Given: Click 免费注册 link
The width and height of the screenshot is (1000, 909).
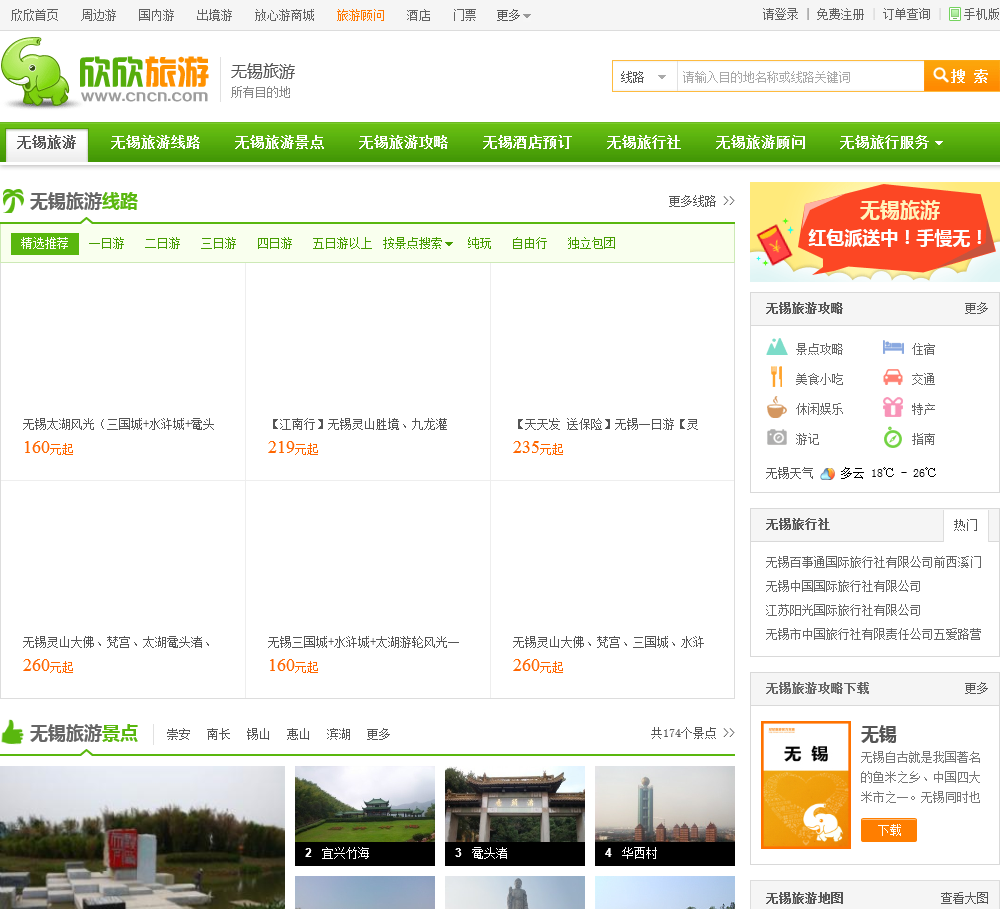Looking at the screenshot, I should 840,15.
